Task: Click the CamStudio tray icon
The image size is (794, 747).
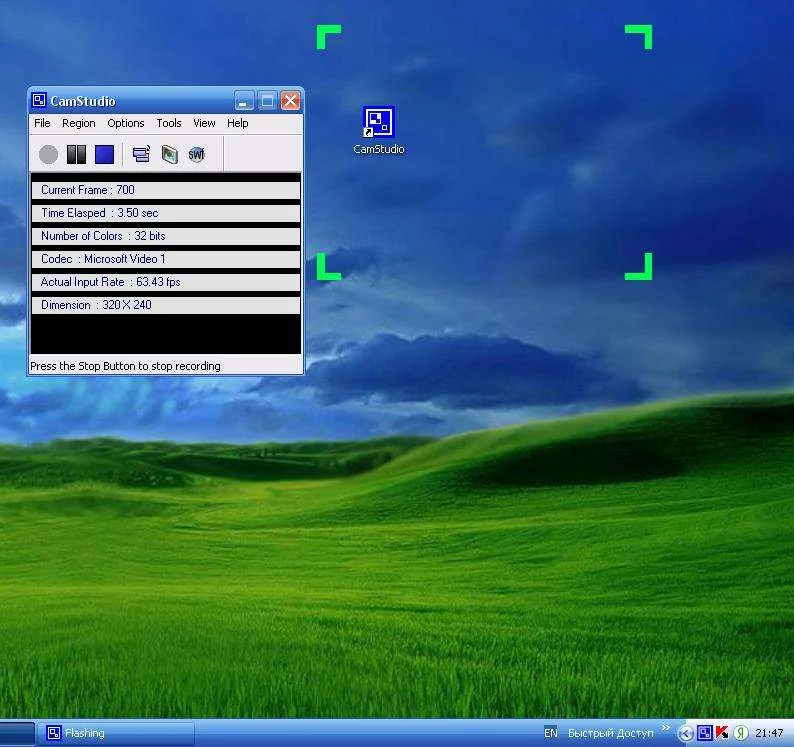Action: (x=704, y=733)
